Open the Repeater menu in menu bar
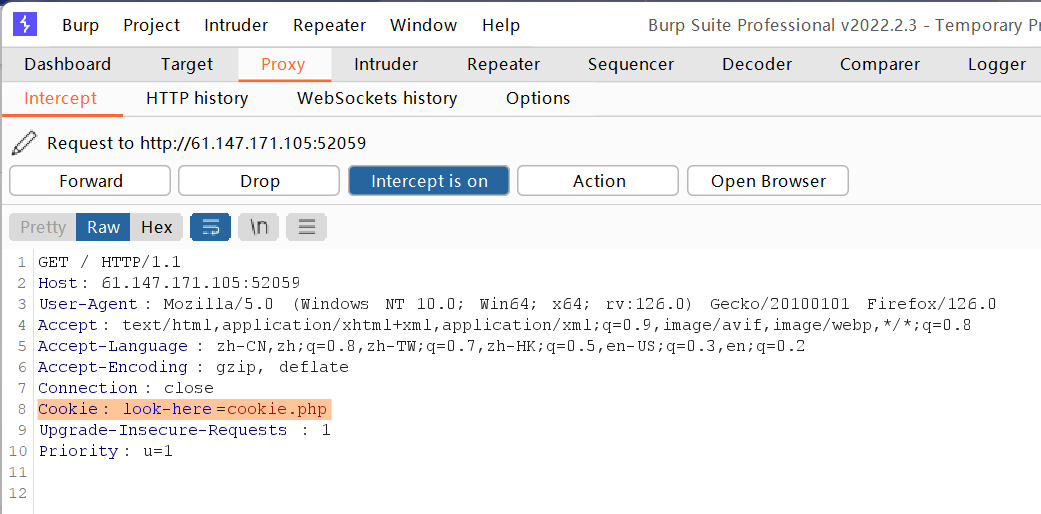Screen dimensions: 1041x514 [x=329, y=25]
